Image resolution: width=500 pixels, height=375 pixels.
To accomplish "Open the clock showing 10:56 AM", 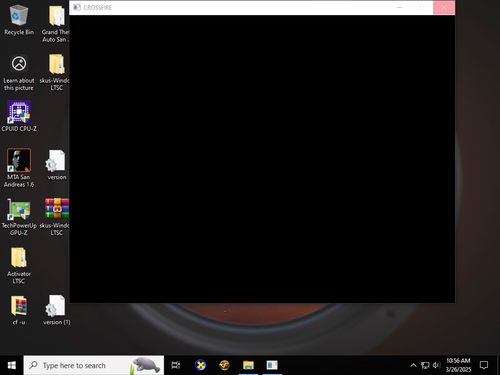I will point(458,365).
